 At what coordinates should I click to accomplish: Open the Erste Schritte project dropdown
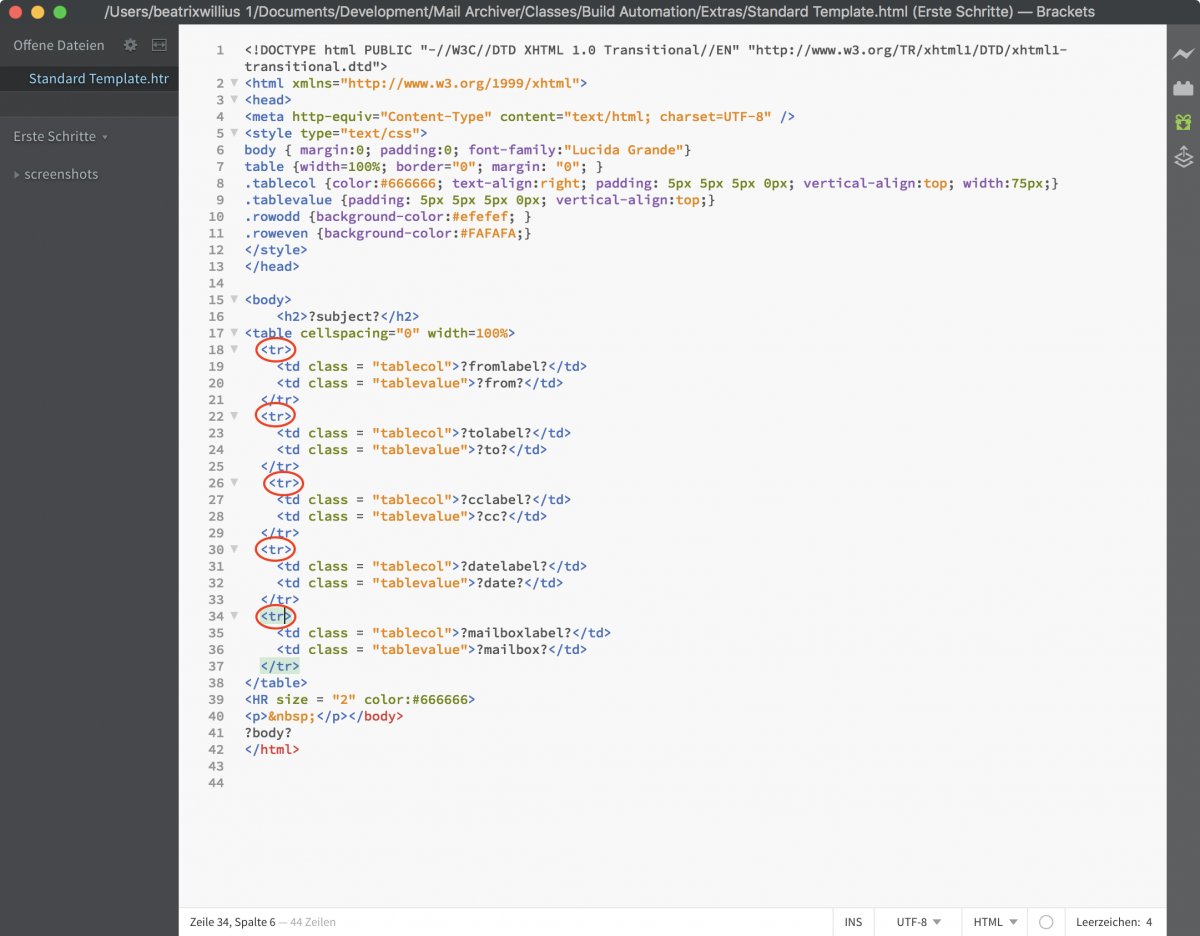pos(60,136)
